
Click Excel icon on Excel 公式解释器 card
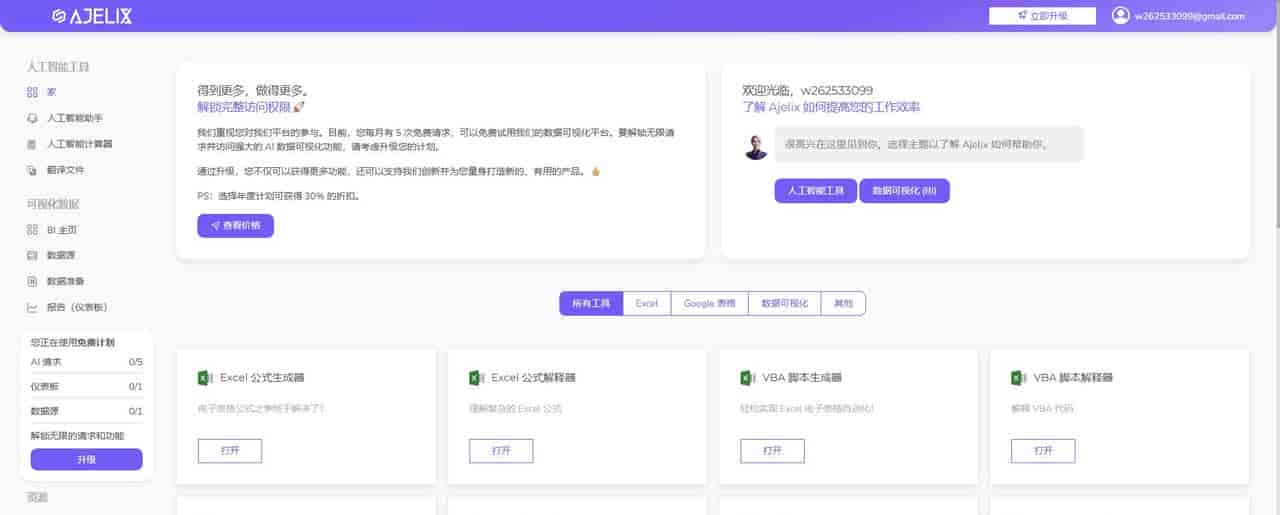476,378
